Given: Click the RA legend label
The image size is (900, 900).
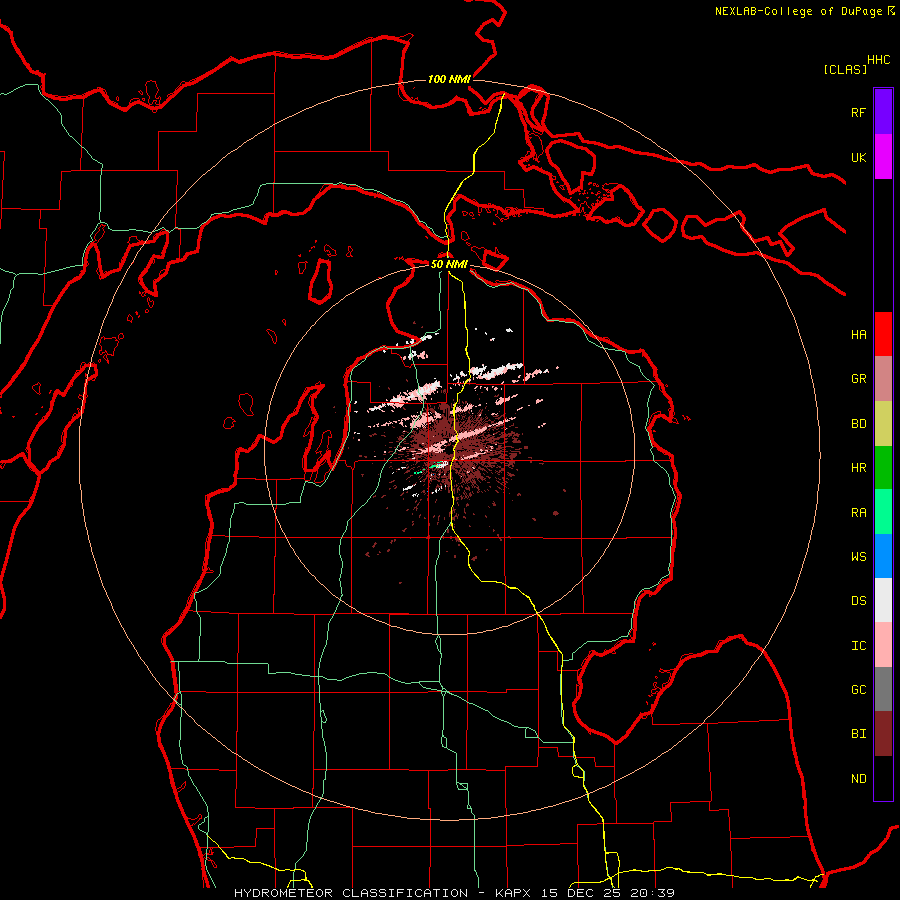Looking at the screenshot, I should [858, 513].
